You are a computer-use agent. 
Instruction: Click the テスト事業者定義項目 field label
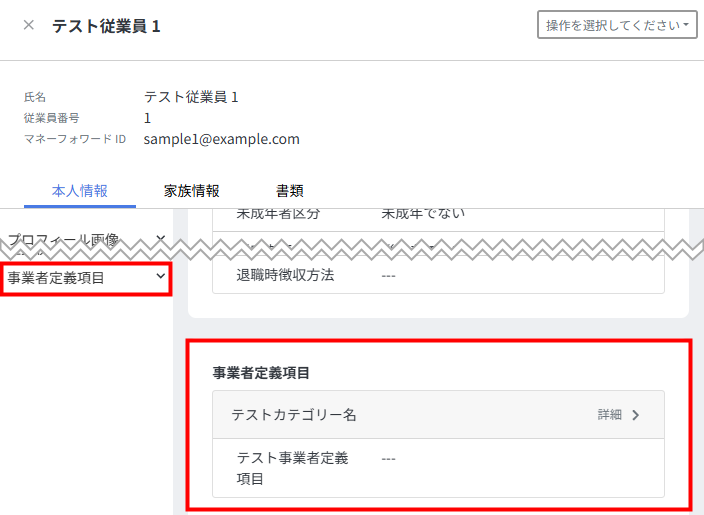click(x=292, y=468)
